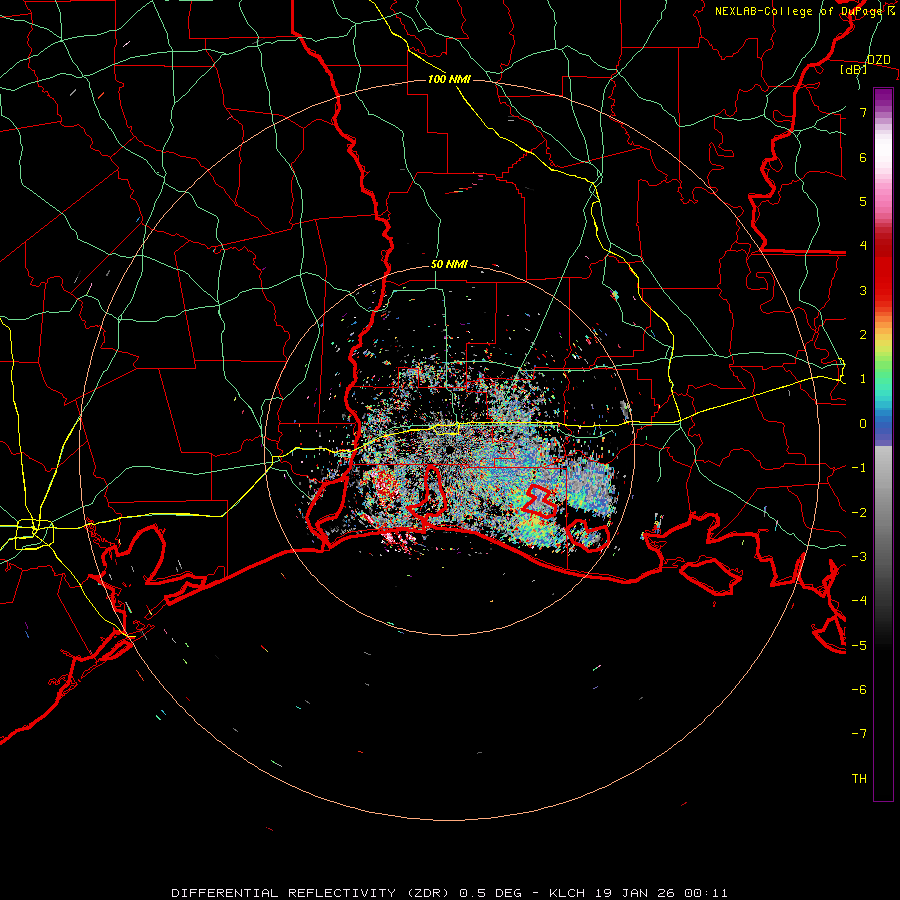900x900 pixels.
Task: Click the "100 NMI" range ring label
Action: 449,79
